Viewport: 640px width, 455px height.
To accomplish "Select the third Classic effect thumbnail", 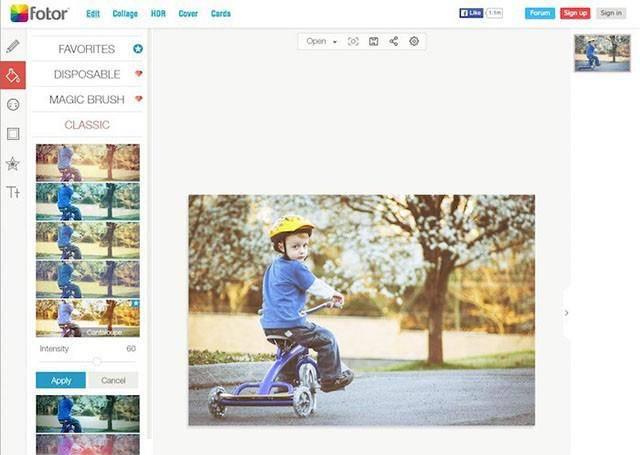I will click(x=88, y=241).
